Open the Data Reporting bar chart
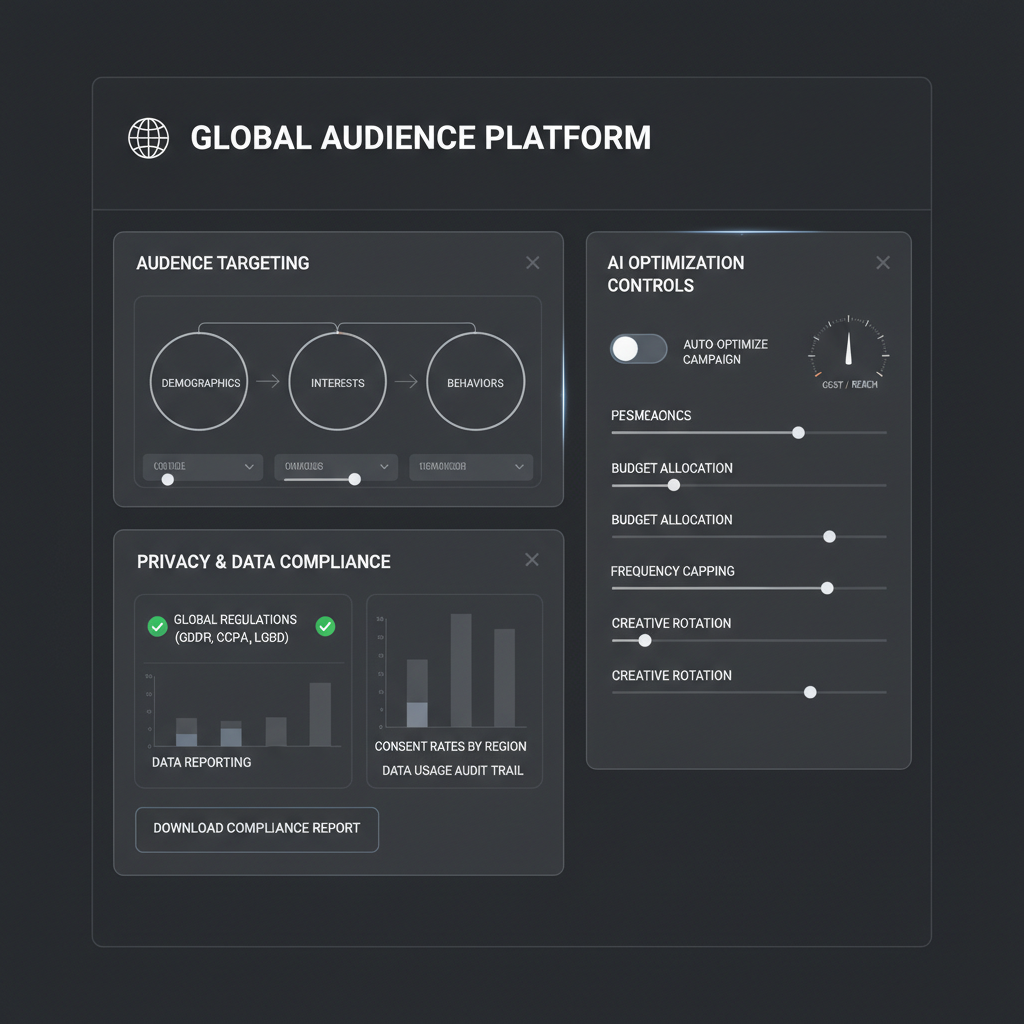 click(x=242, y=711)
